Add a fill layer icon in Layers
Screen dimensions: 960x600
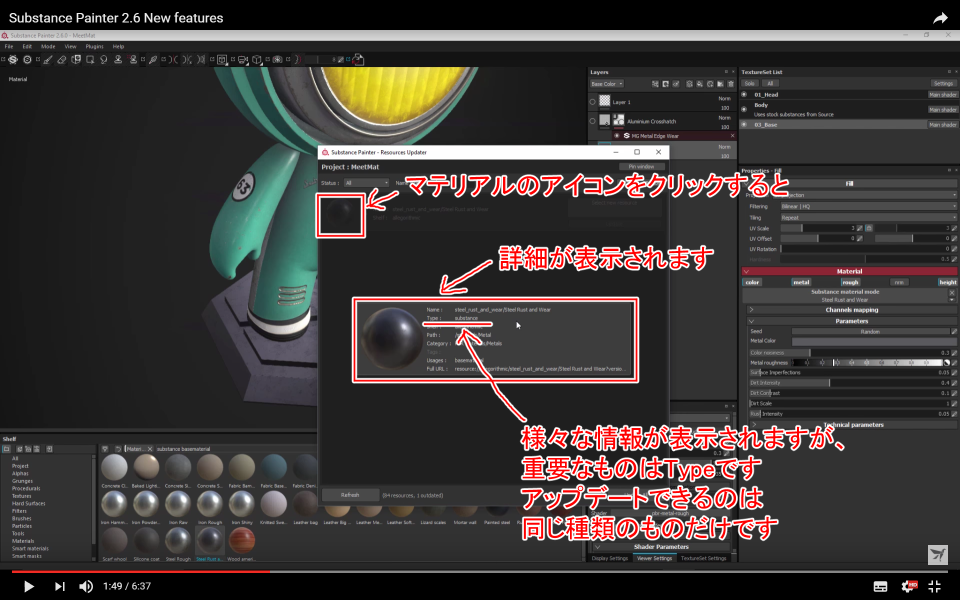tap(700, 84)
